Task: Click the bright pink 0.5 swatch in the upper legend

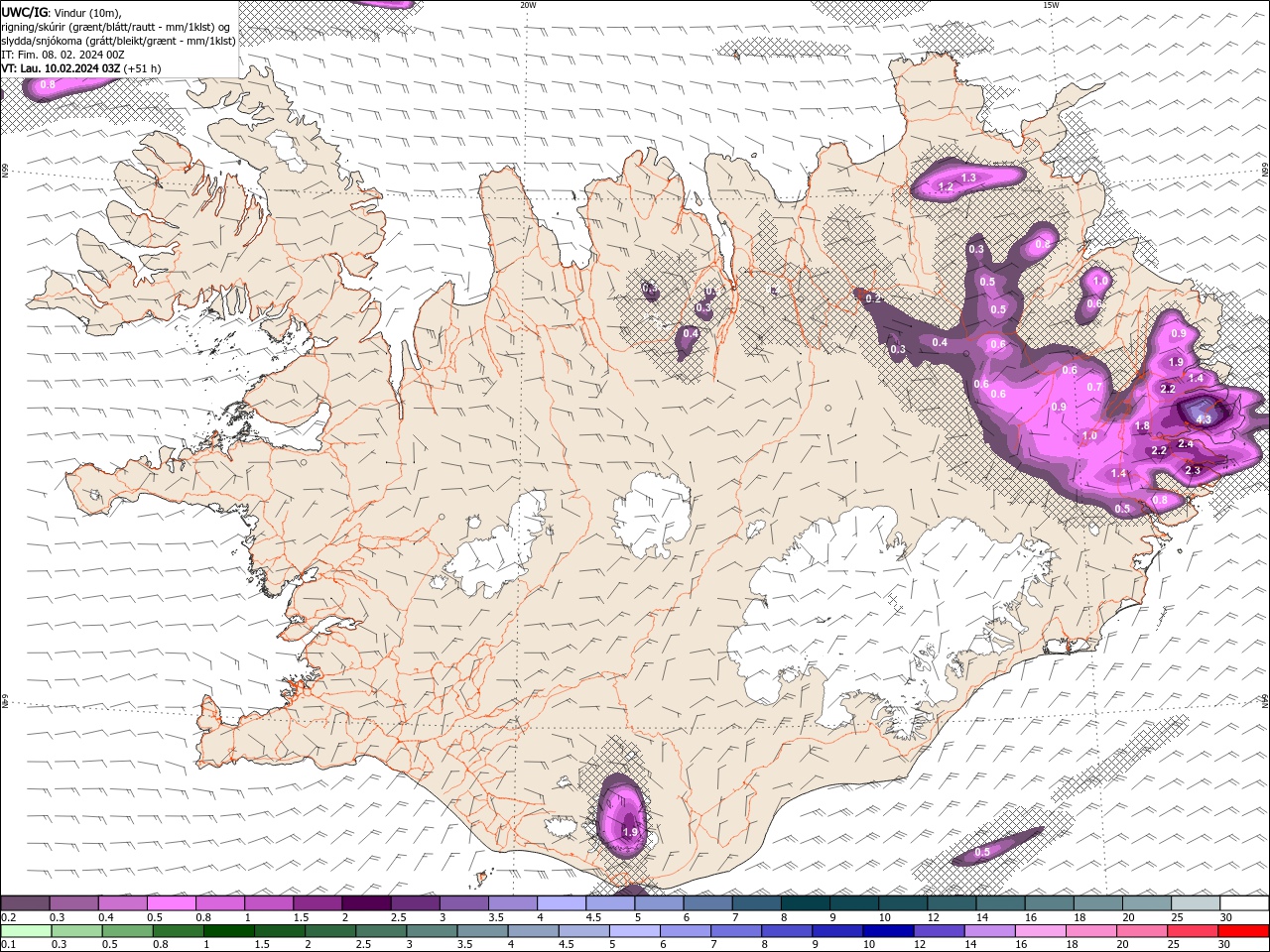Action: [171, 903]
